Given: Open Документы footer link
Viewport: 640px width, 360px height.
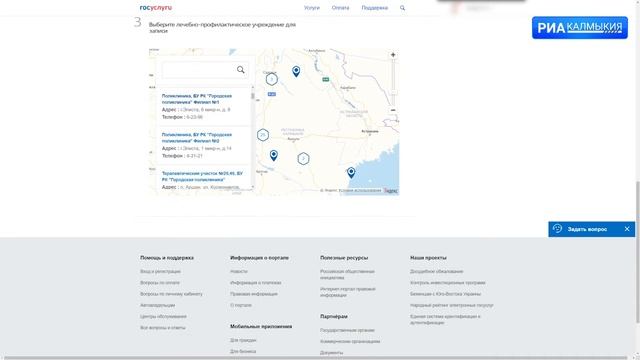Looking at the screenshot, I should 332,353.
